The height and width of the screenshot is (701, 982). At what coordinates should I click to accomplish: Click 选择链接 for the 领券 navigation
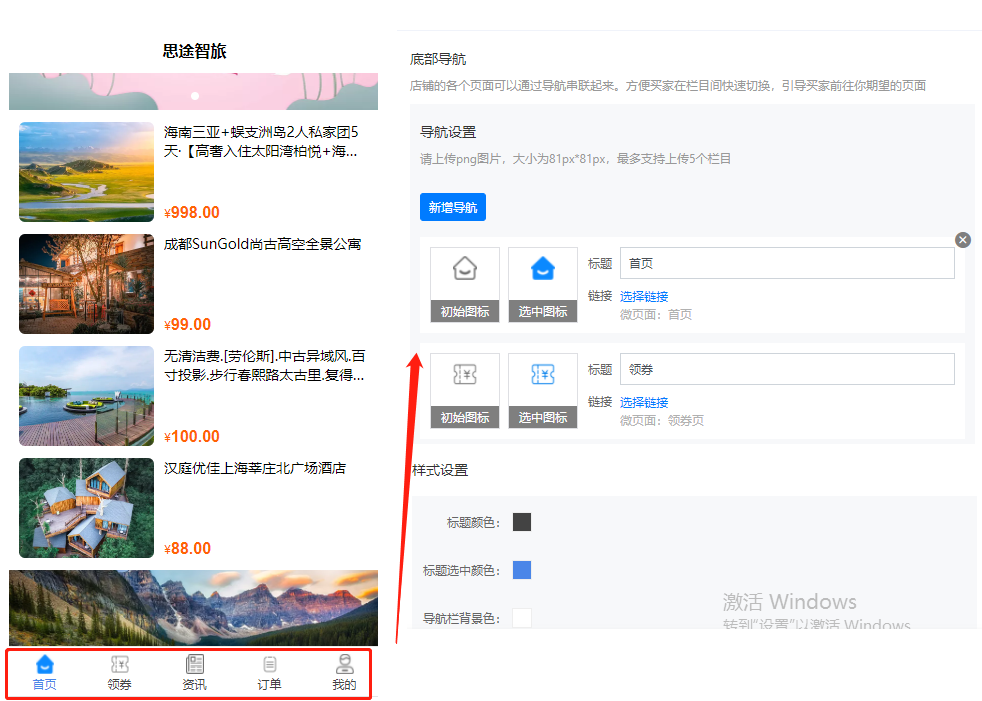644,402
